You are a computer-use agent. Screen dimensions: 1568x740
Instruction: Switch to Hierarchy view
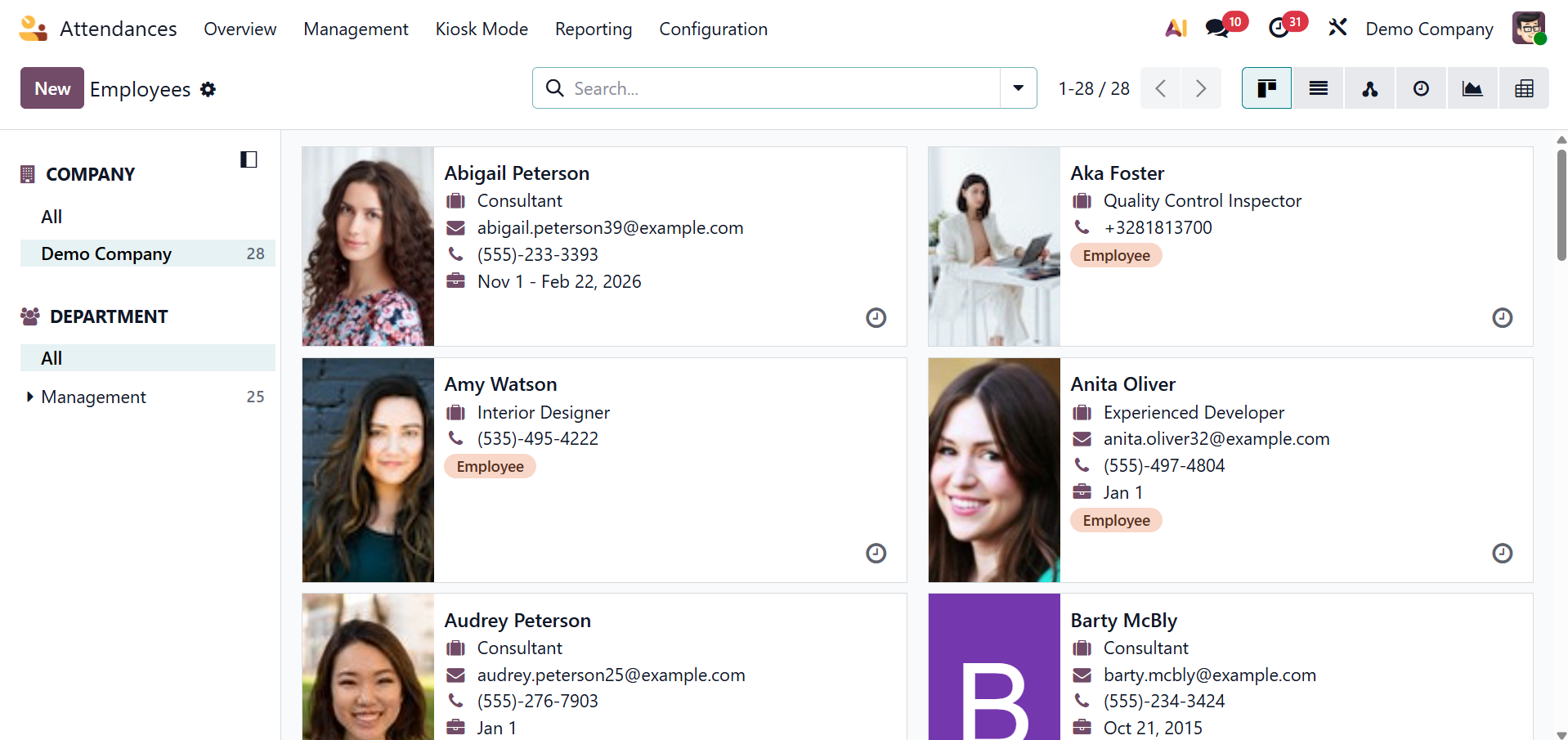pyautogui.click(x=1370, y=88)
